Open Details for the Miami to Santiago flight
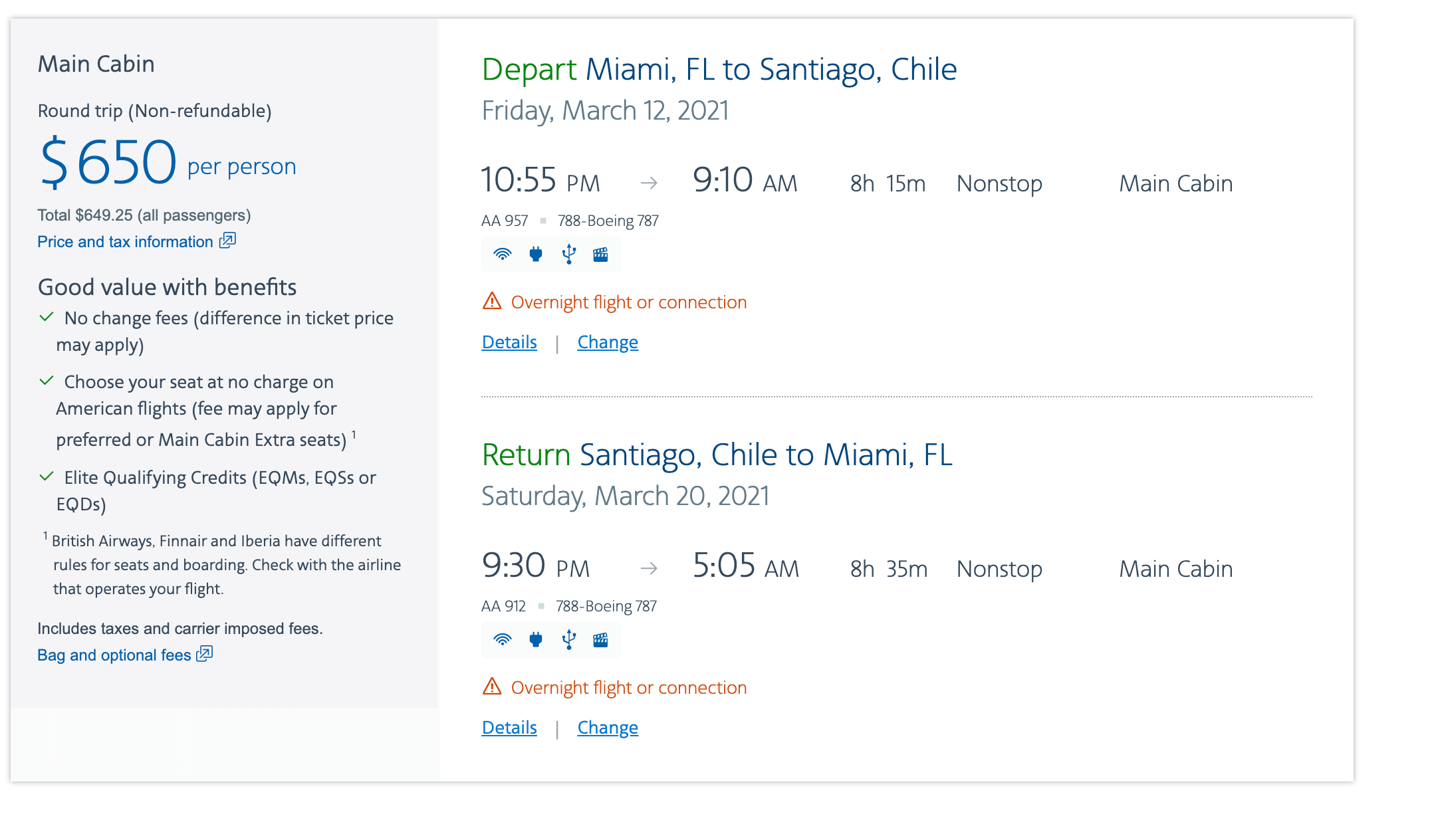 tap(509, 342)
